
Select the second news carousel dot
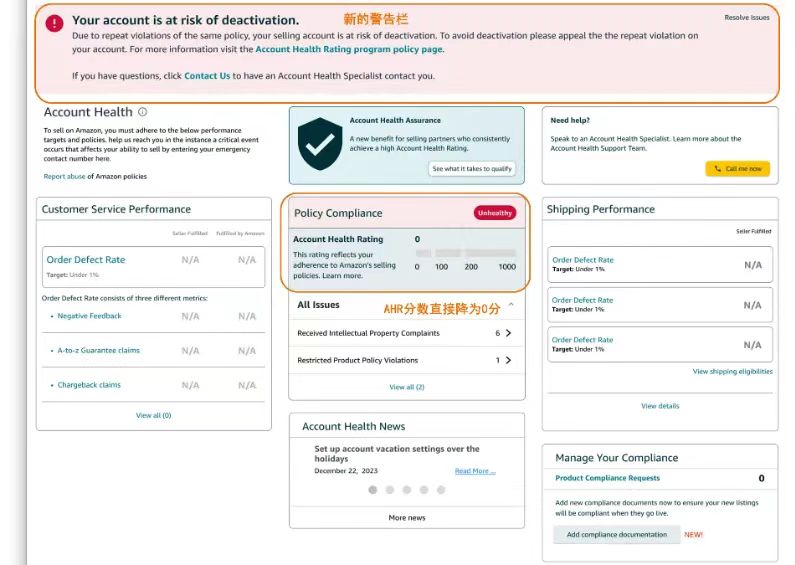coord(390,490)
